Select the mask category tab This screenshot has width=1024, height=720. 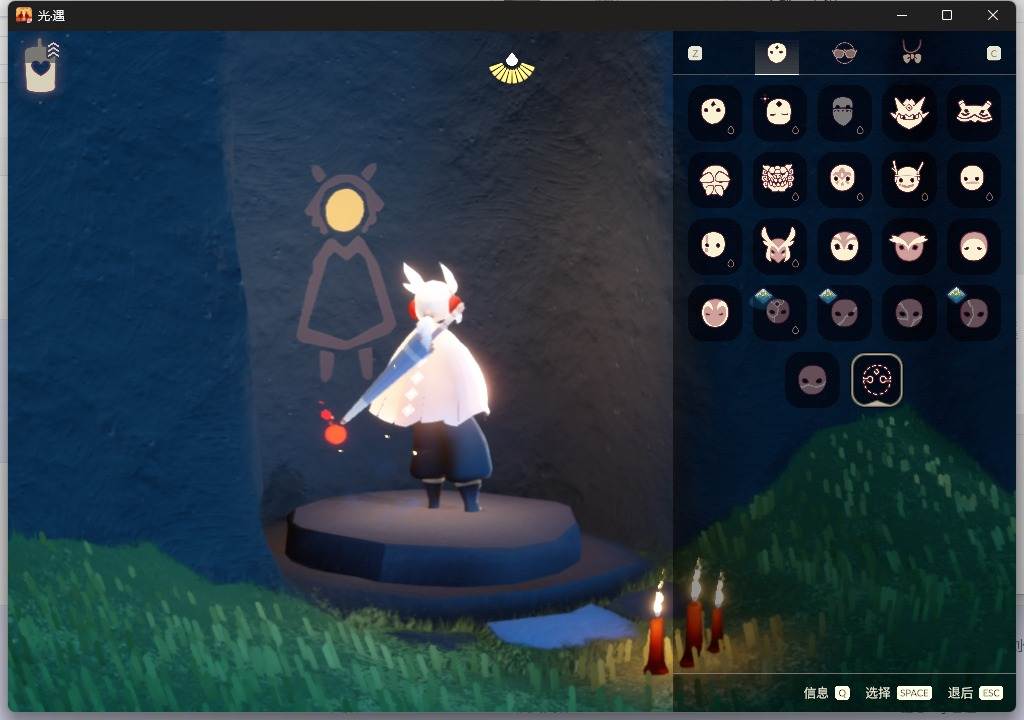click(777, 54)
